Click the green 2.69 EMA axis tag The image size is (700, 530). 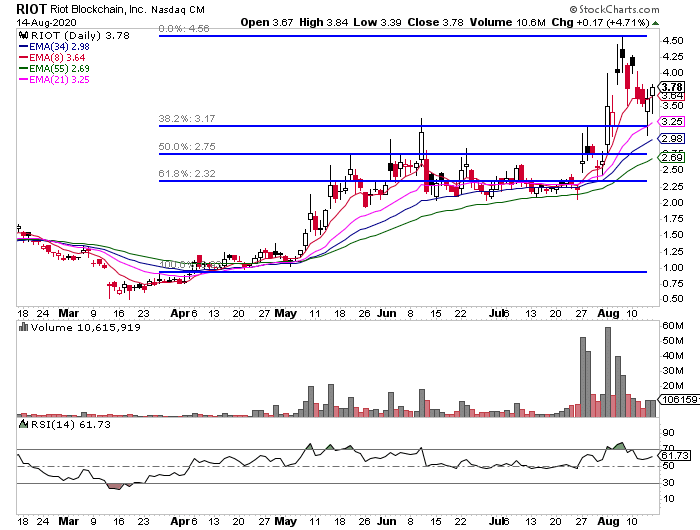(671, 158)
